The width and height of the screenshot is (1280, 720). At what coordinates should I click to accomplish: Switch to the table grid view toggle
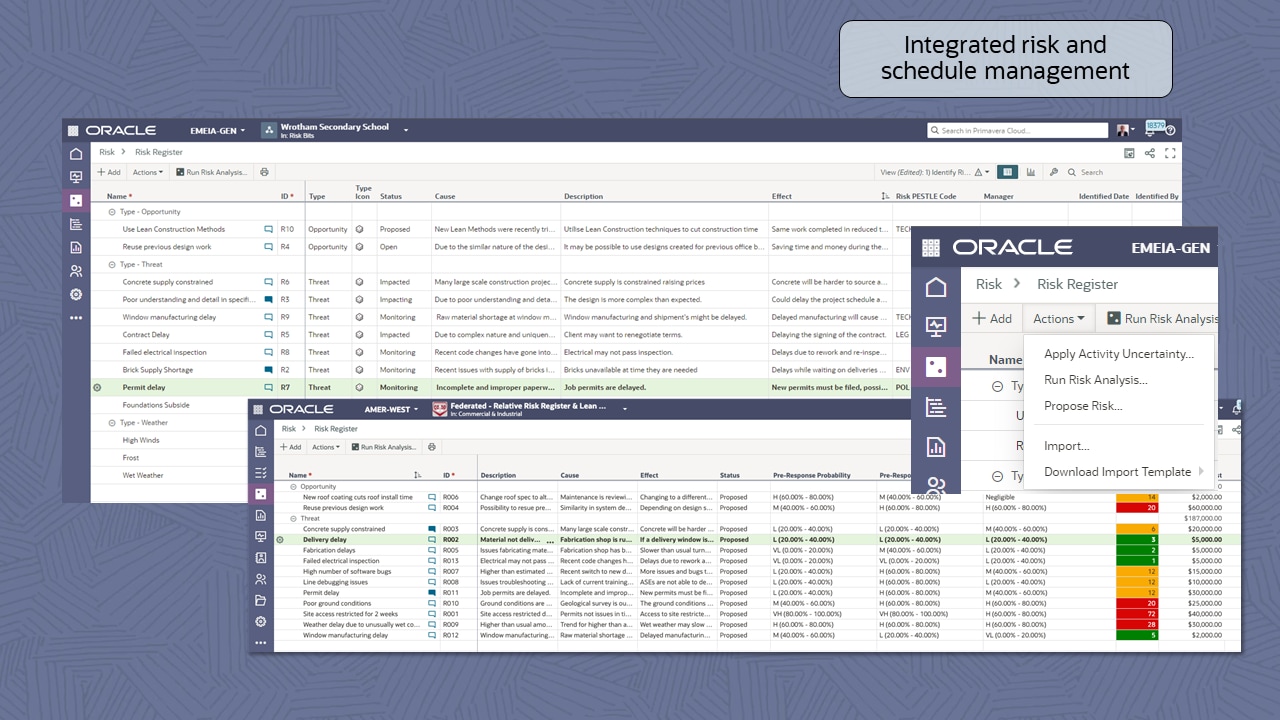[x=1007, y=172]
